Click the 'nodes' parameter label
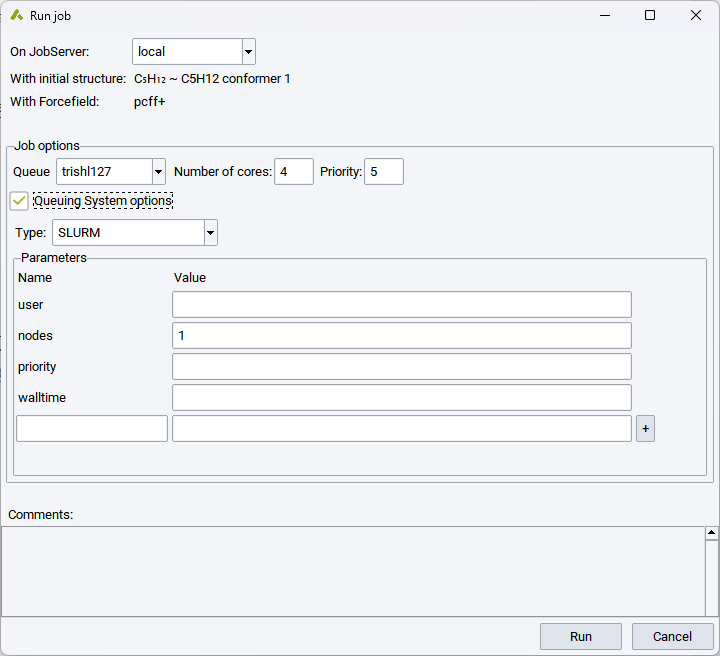720x656 pixels. click(x=35, y=336)
